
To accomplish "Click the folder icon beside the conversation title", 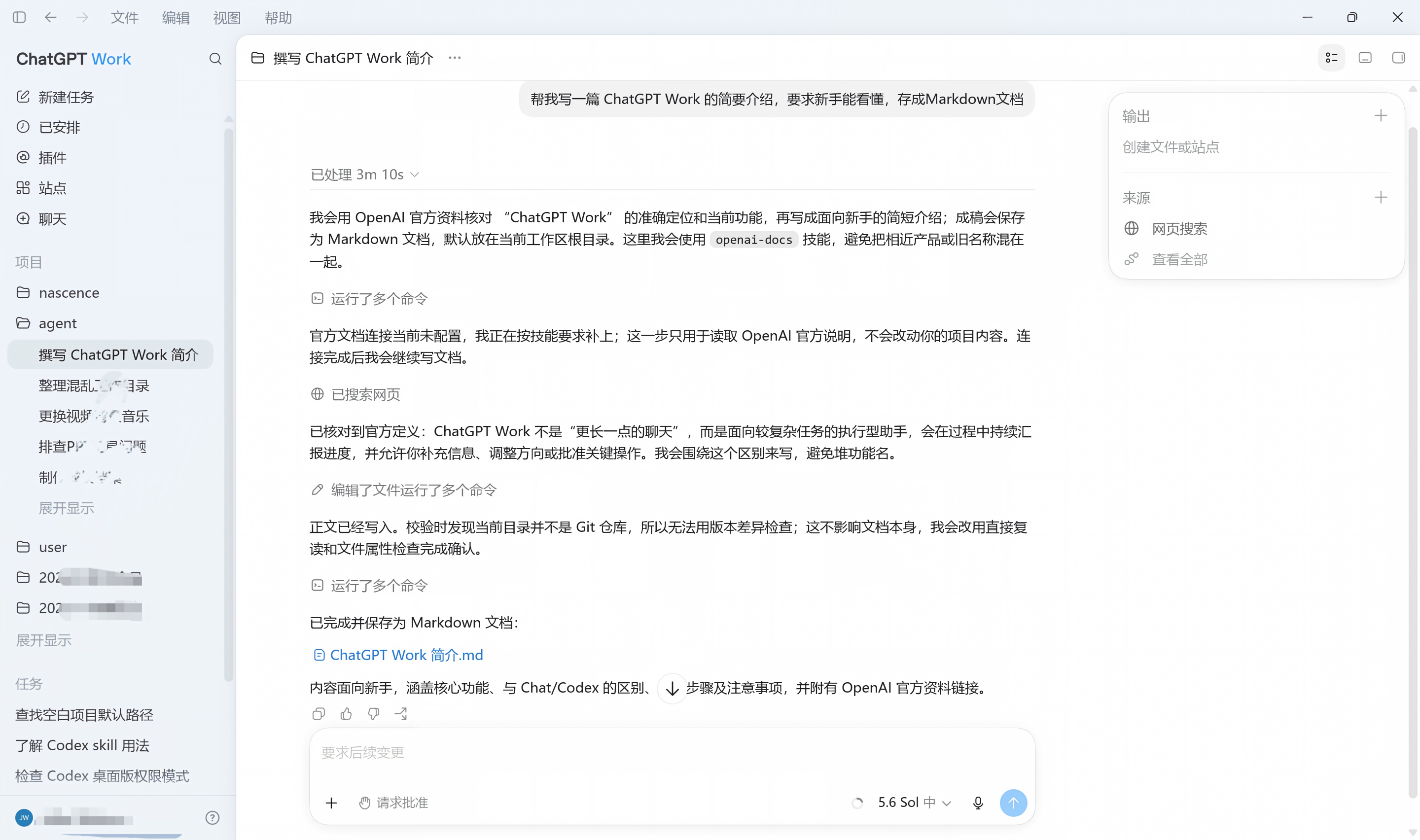I will (x=257, y=58).
